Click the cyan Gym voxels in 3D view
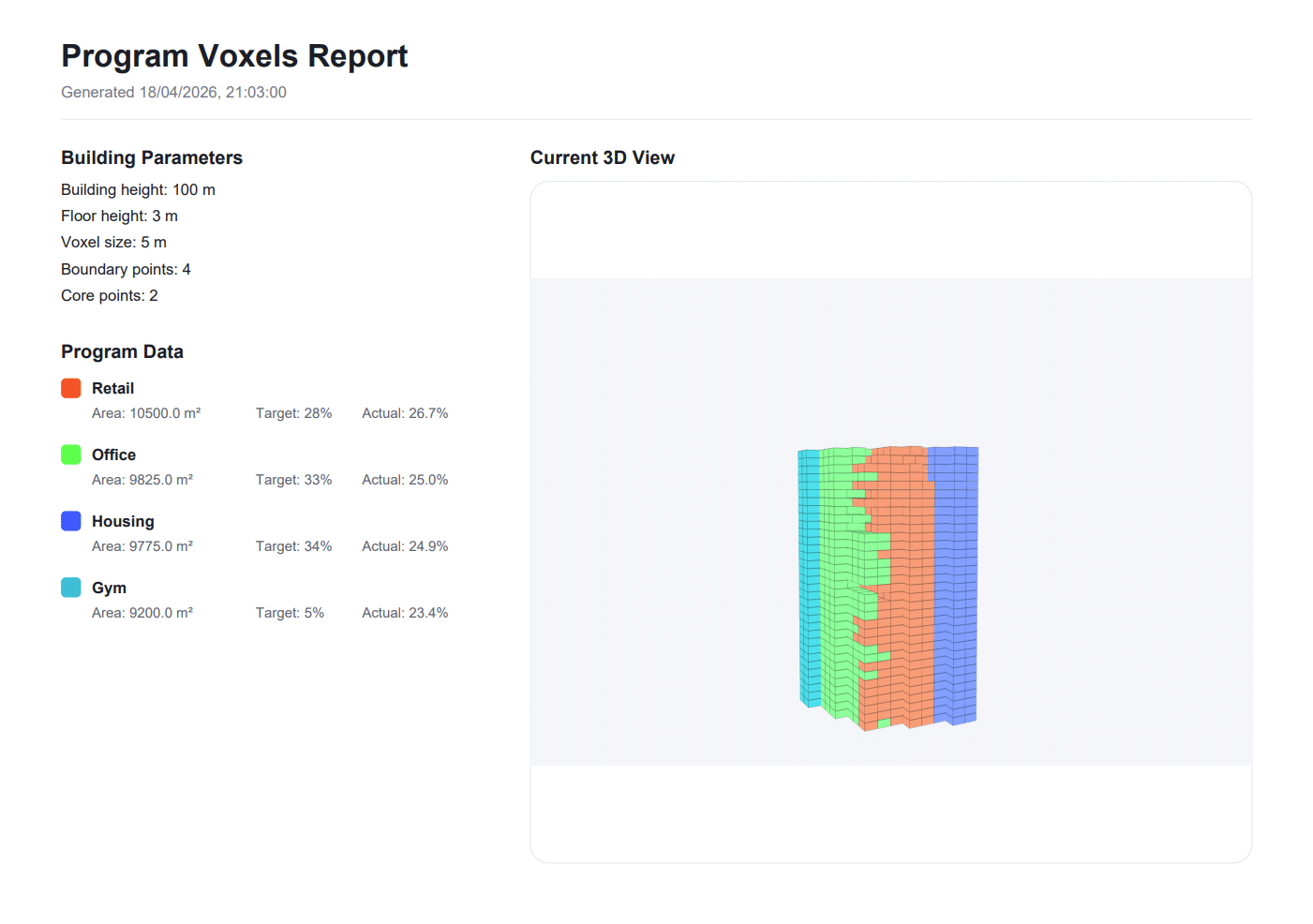The height and width of the screenshot is (924, 1313). (x=809, y=581)
